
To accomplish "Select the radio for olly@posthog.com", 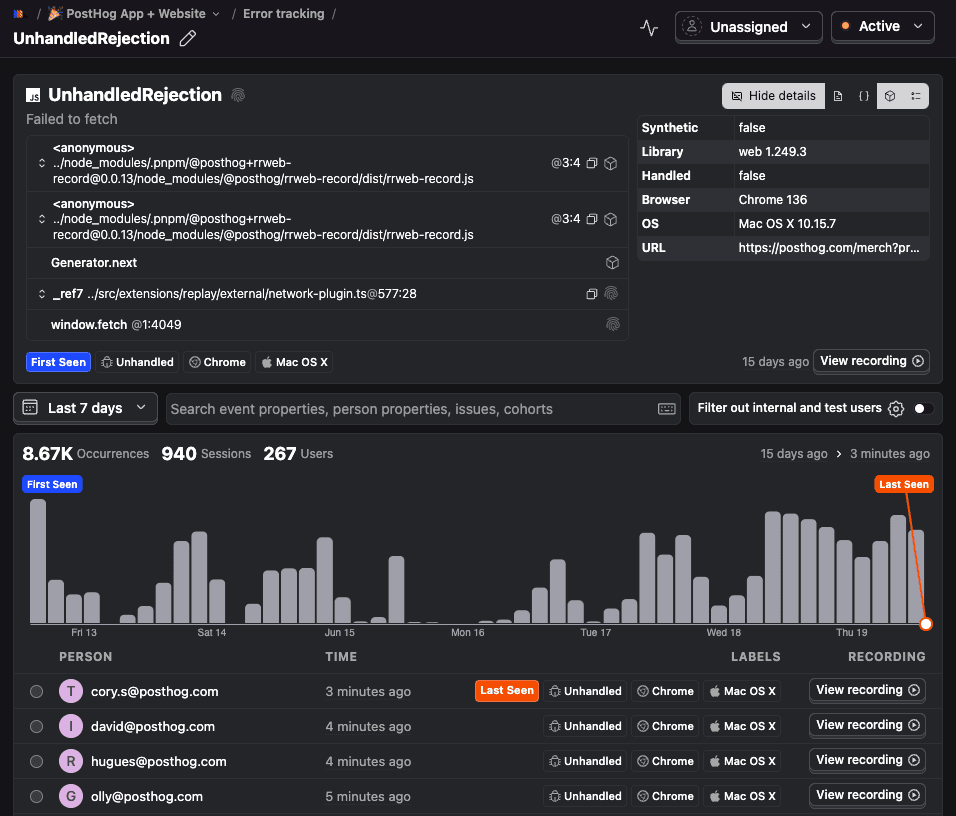I will [37, 796].
